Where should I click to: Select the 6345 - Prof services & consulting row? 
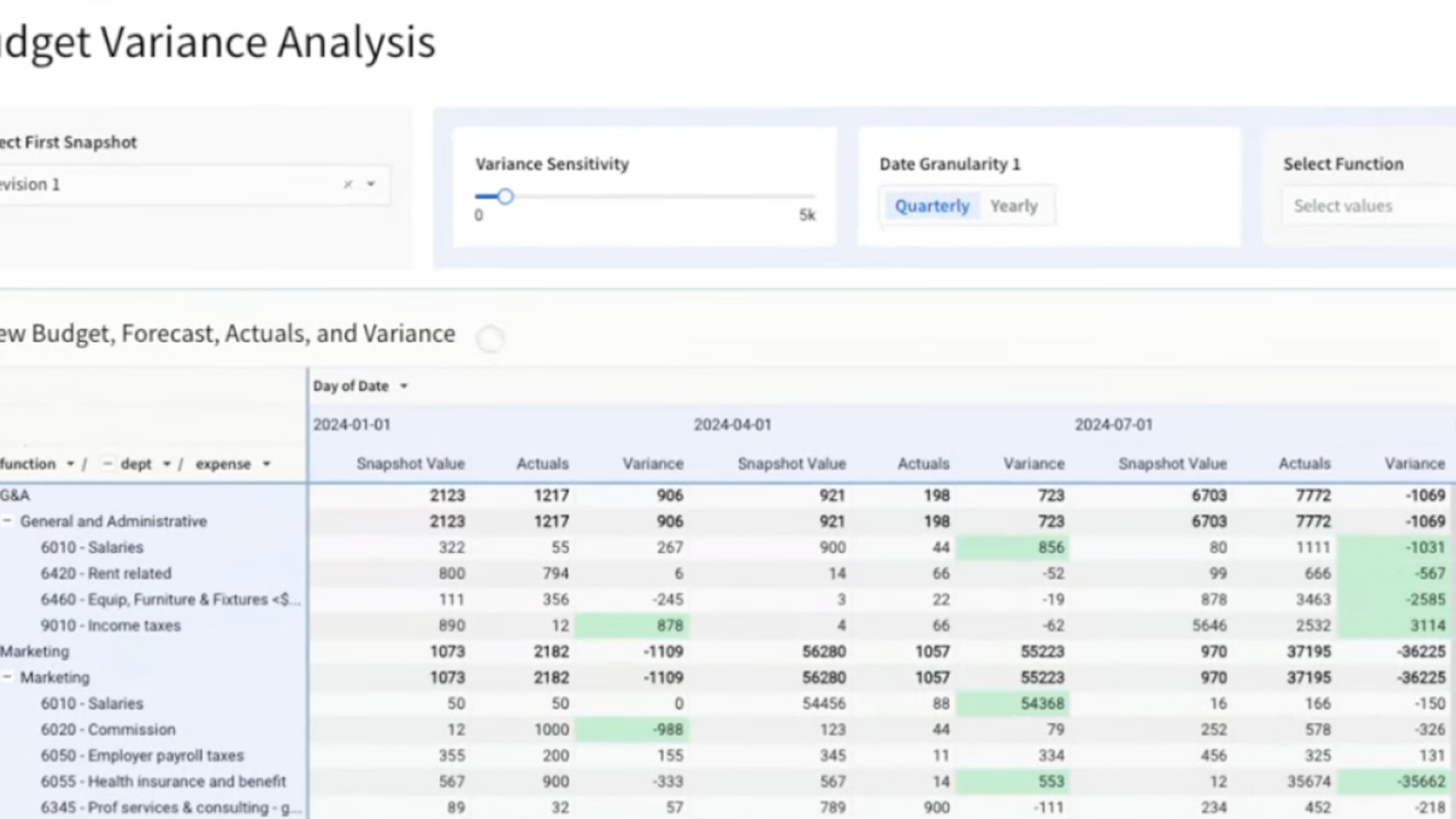click(171, 807)
